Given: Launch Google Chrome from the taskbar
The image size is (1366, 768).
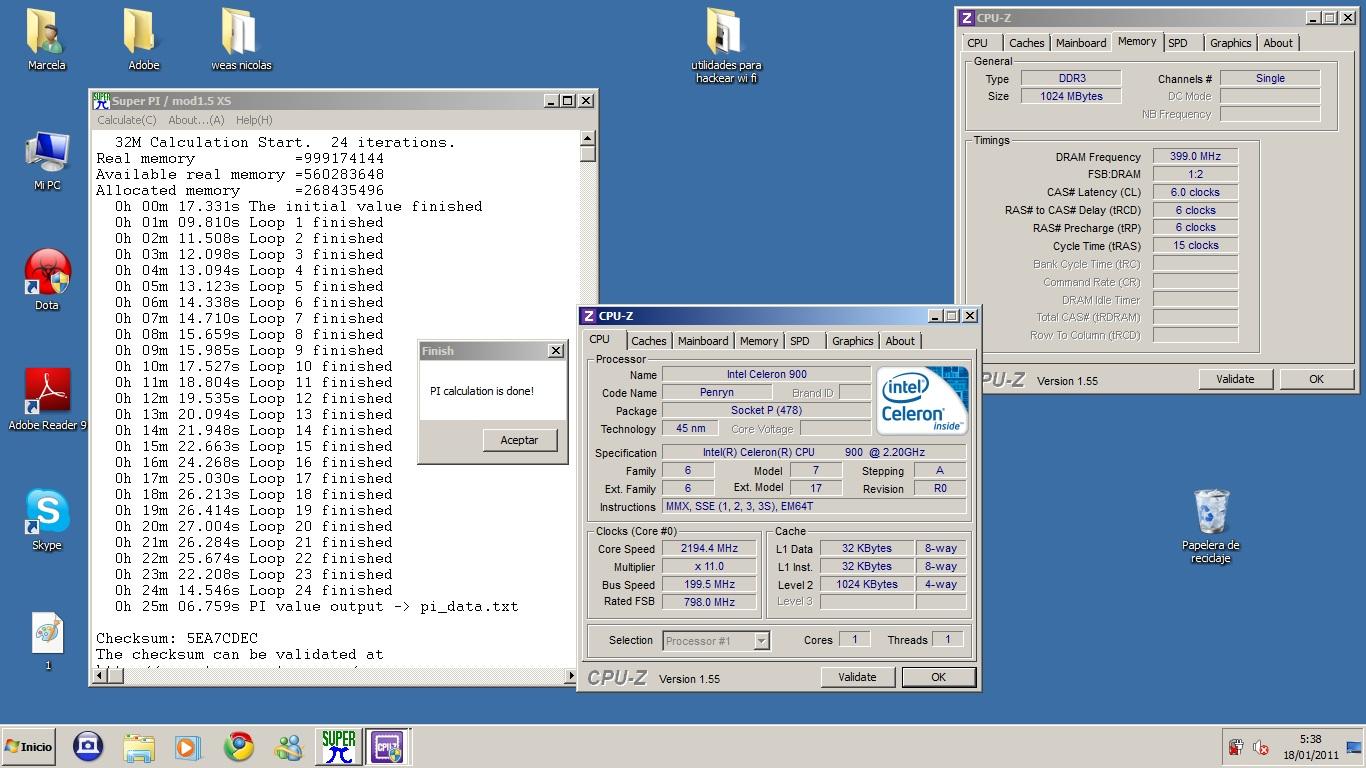Looking at the screenshot, I should [x=238, y=747].
